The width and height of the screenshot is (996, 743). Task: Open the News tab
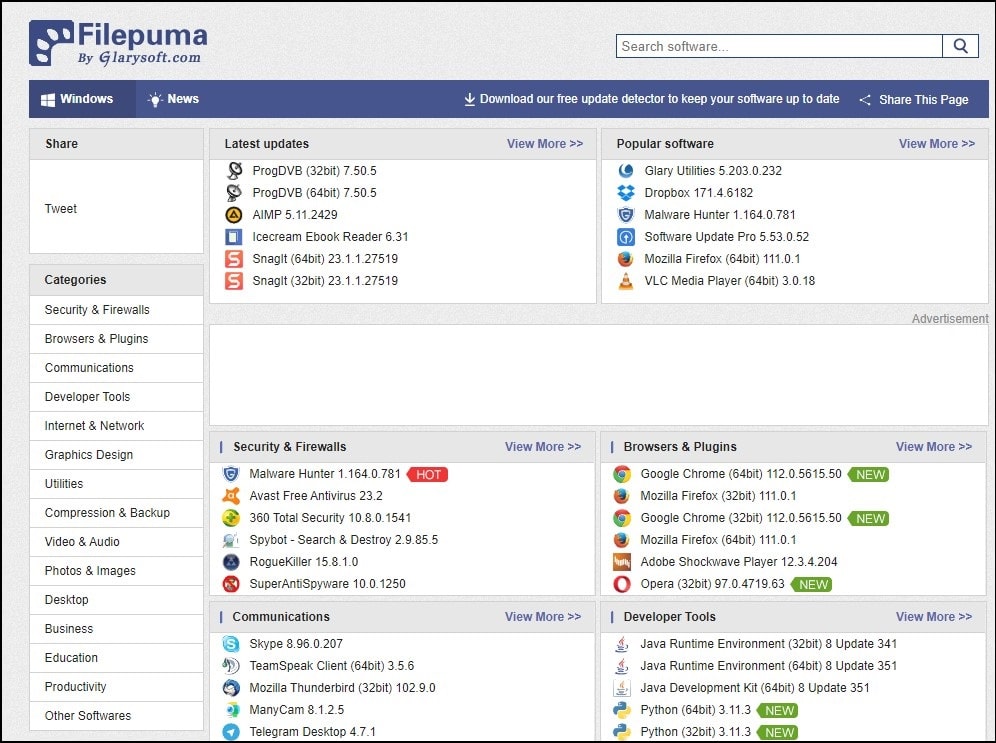click(173, 99)
